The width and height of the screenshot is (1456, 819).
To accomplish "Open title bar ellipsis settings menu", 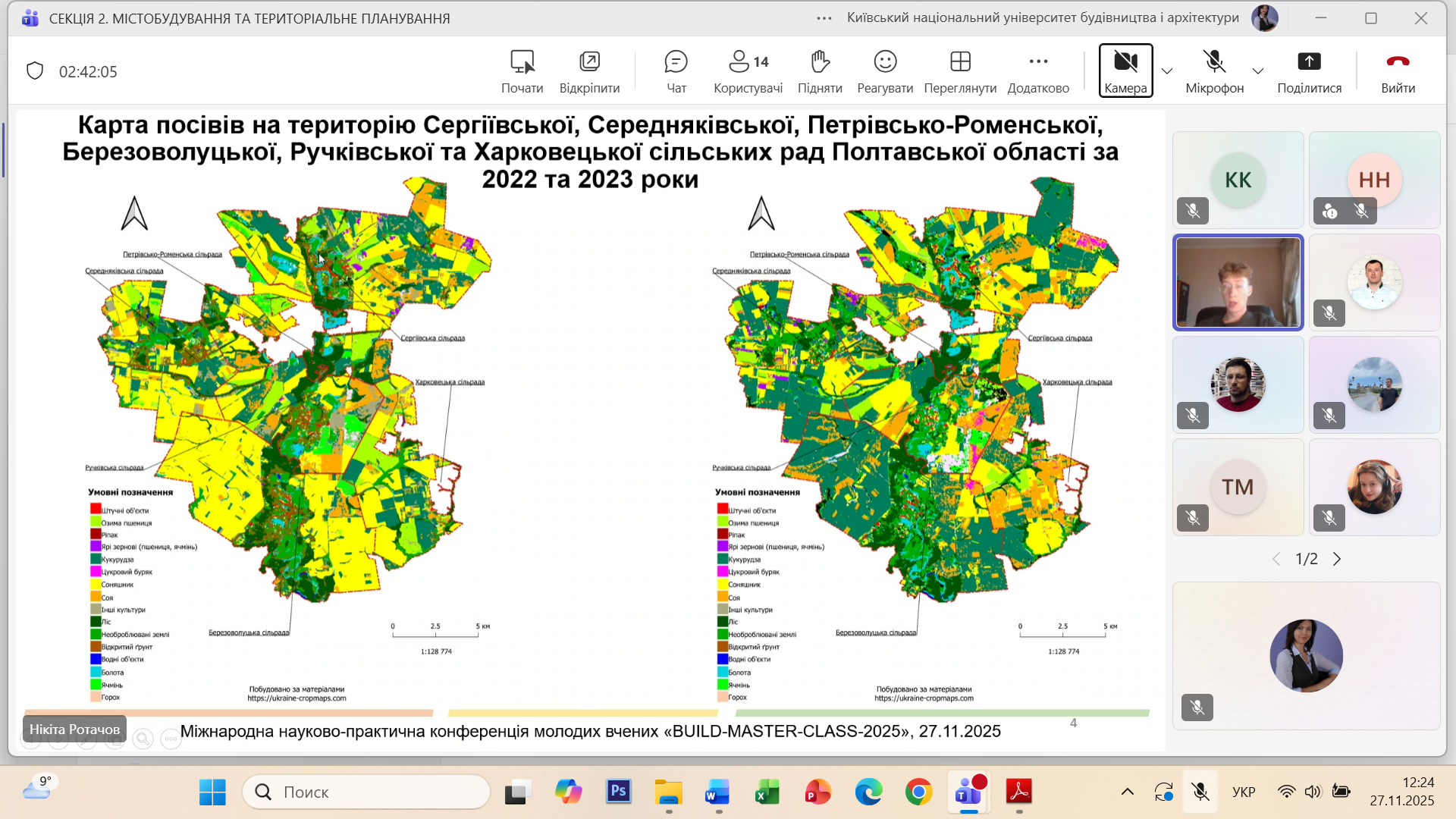I will 824,18.
